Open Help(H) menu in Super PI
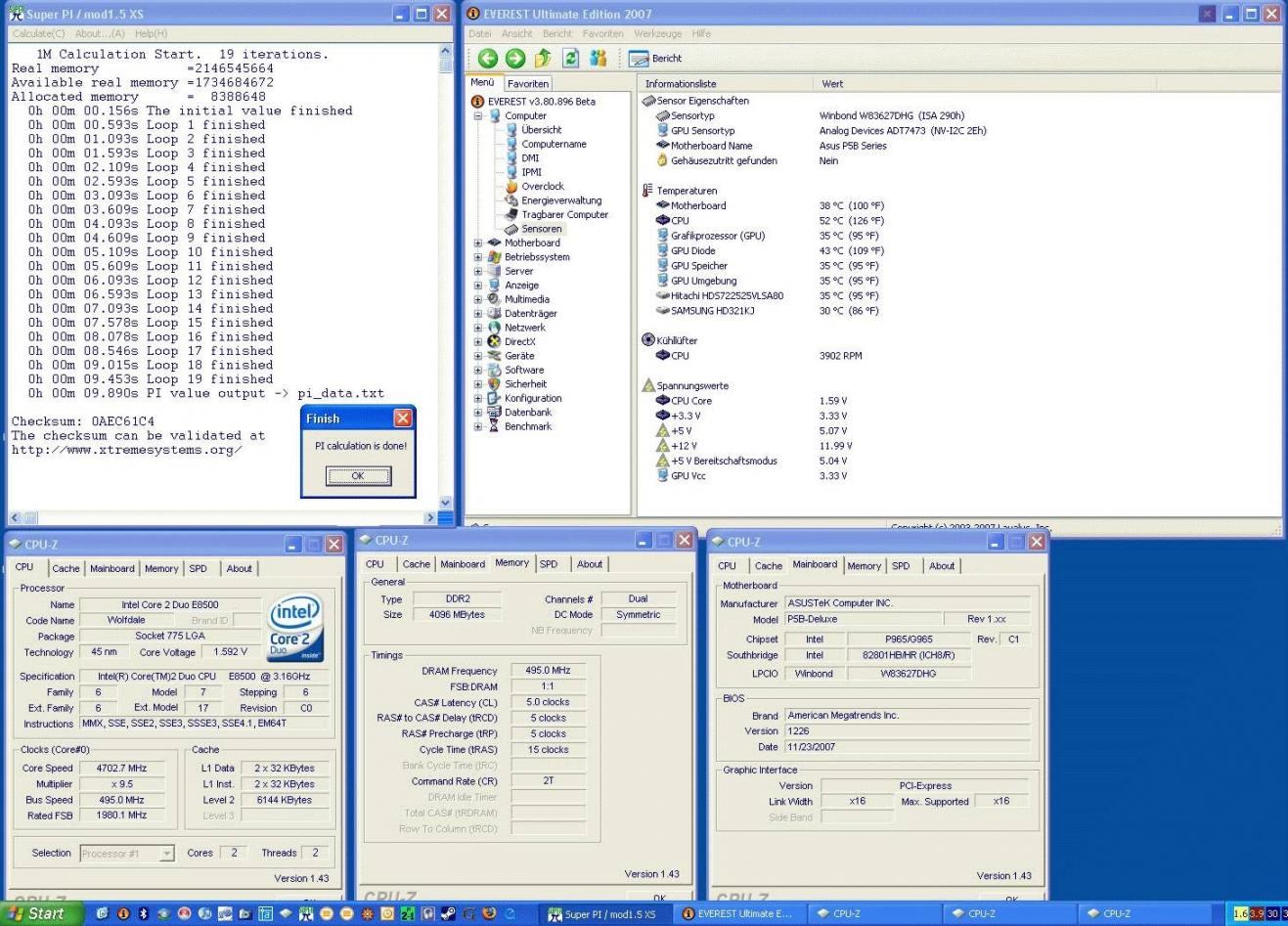The image size is (1288, 926). [x=151, y=33]
